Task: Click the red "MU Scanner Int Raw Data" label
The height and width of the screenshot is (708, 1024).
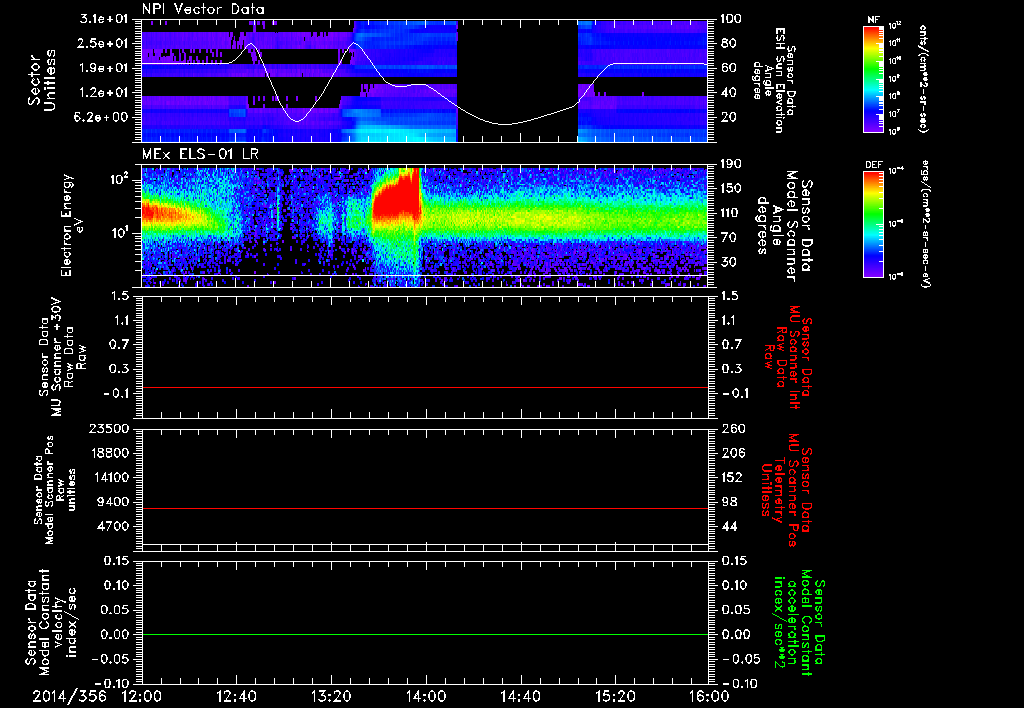Action: (x=788, y=357)
